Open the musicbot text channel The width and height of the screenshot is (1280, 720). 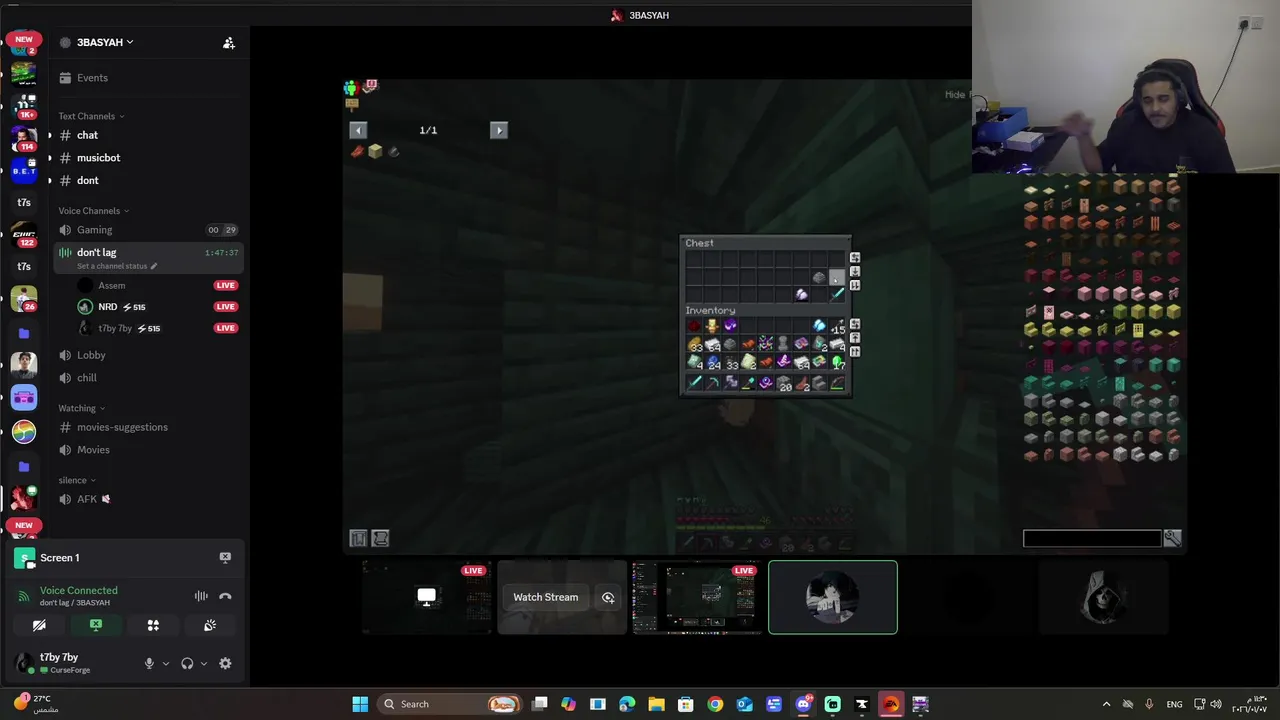148,158
